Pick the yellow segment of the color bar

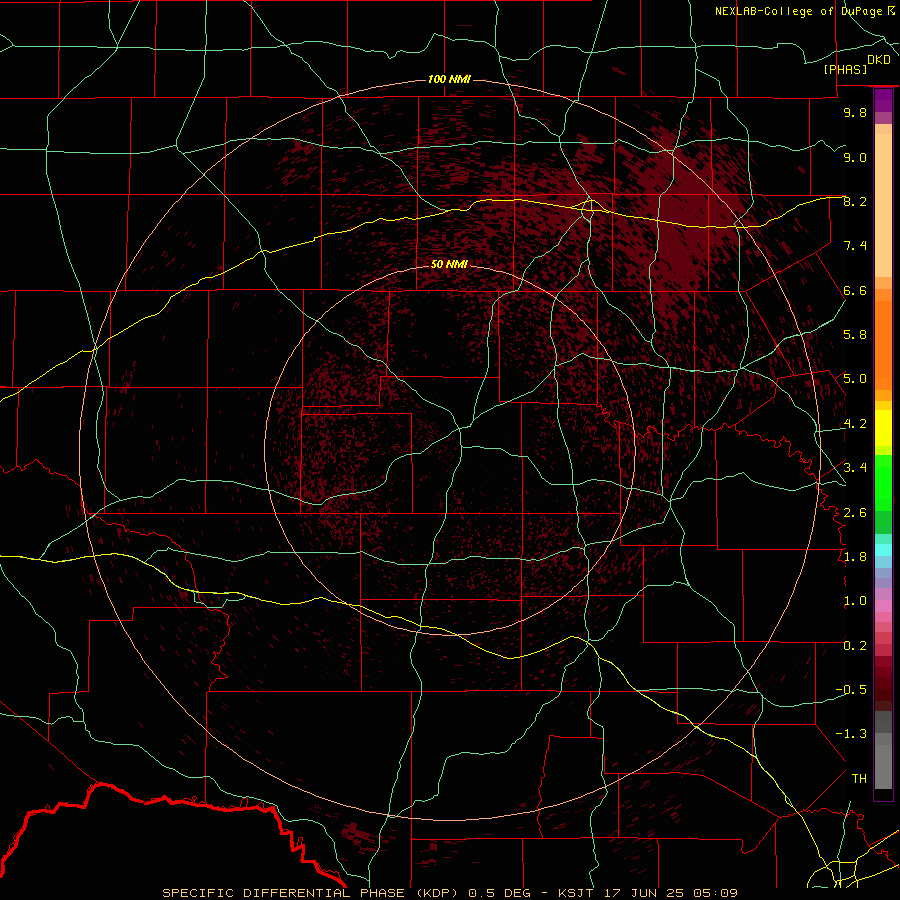(x=883, y=428)
